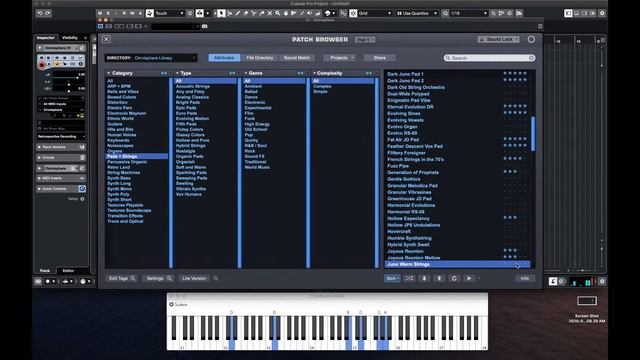The width and height of the screenshot is (640, 360).
Task: Click the camera snapshot icon in plugin header
Action: 204,26
